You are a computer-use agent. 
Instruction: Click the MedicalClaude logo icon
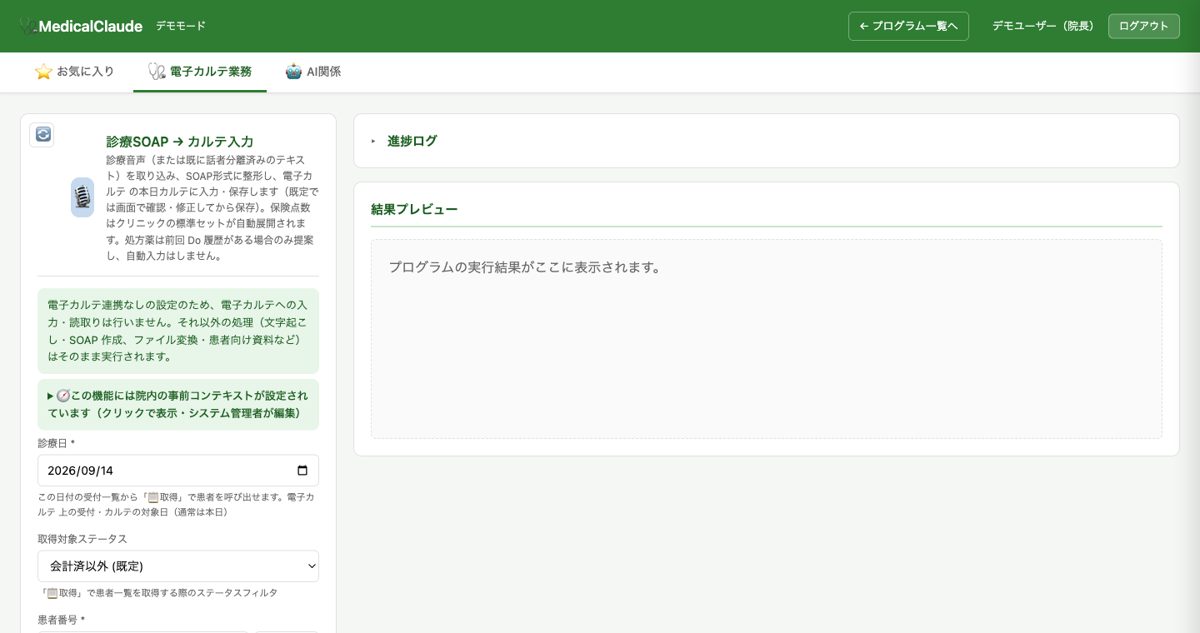pyautogui.click(x=27, y=27)
